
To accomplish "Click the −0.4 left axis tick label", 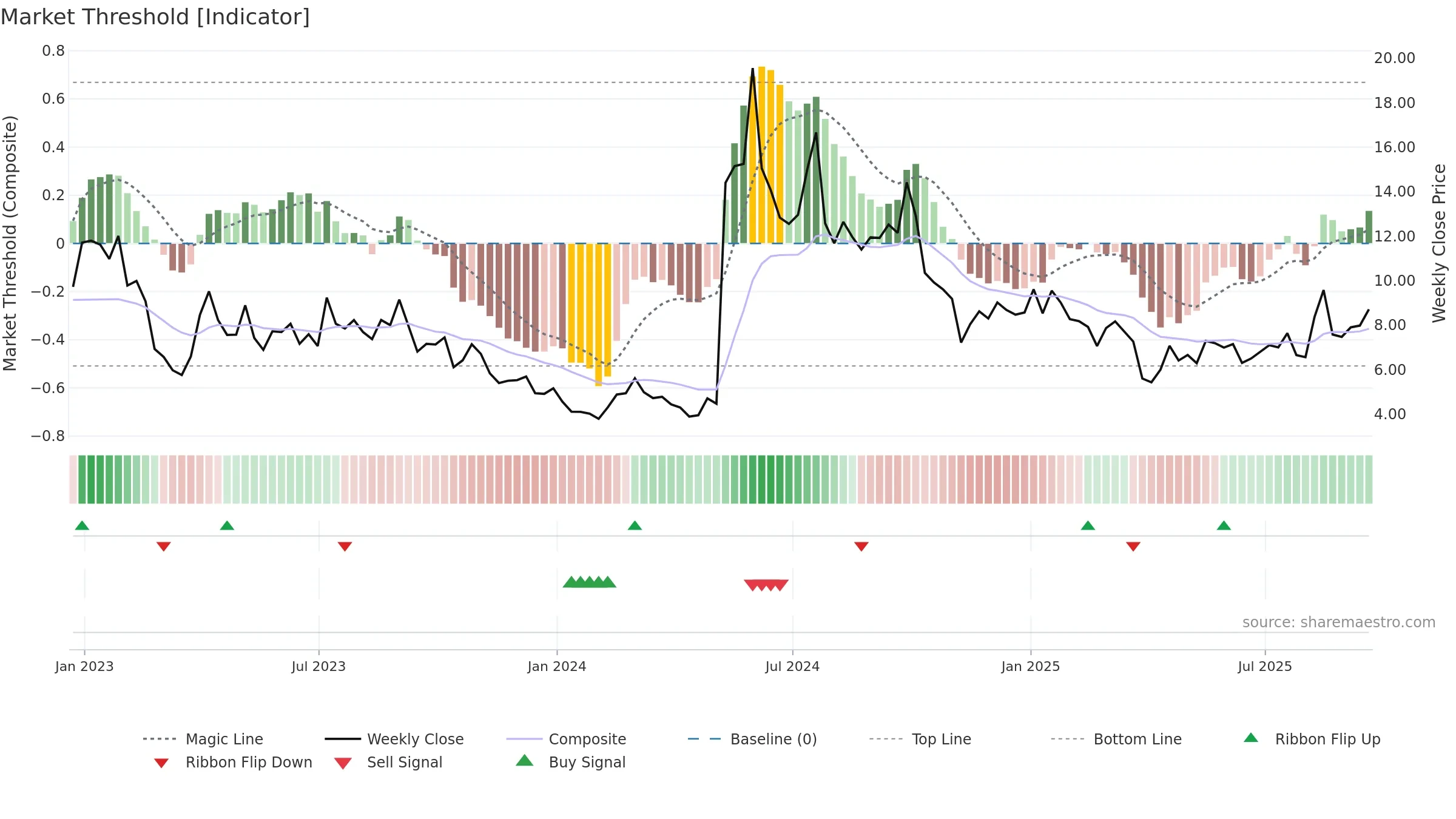I will [48, 340].
